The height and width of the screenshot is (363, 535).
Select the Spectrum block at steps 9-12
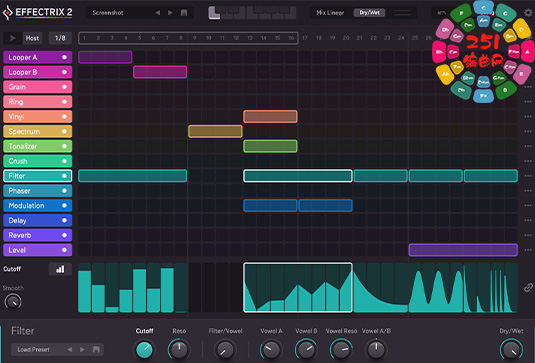pyautogui.click(x=215, y=131)
